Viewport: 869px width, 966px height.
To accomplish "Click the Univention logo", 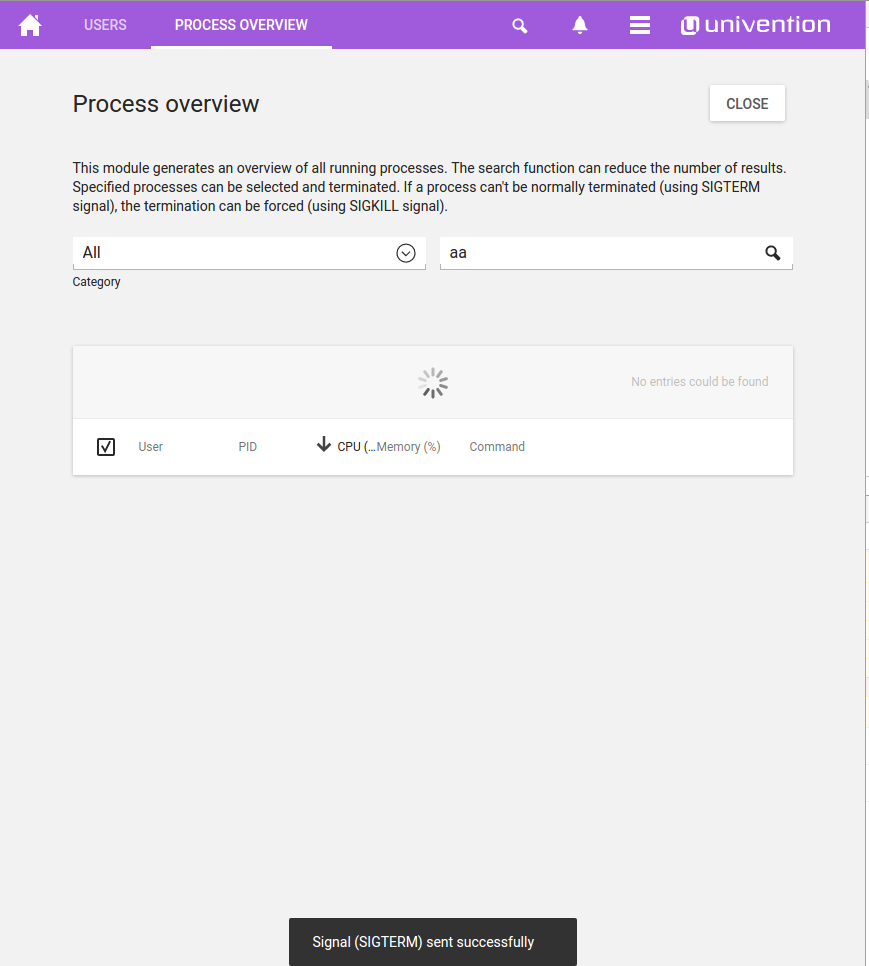I will pyautogui.click(x=756, y=25).
